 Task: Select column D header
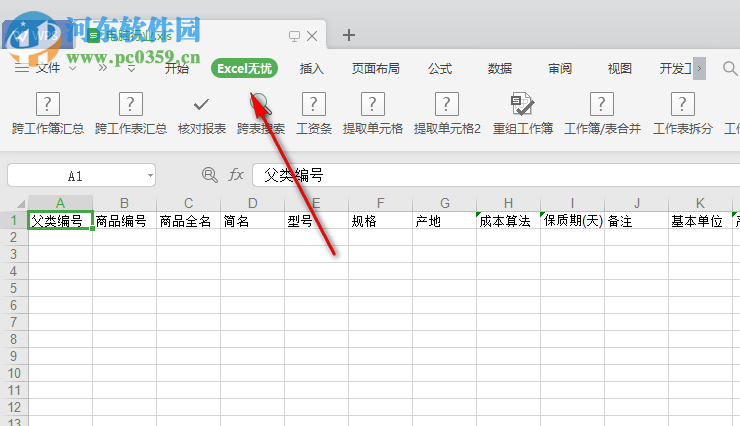(x=252, y=203)
